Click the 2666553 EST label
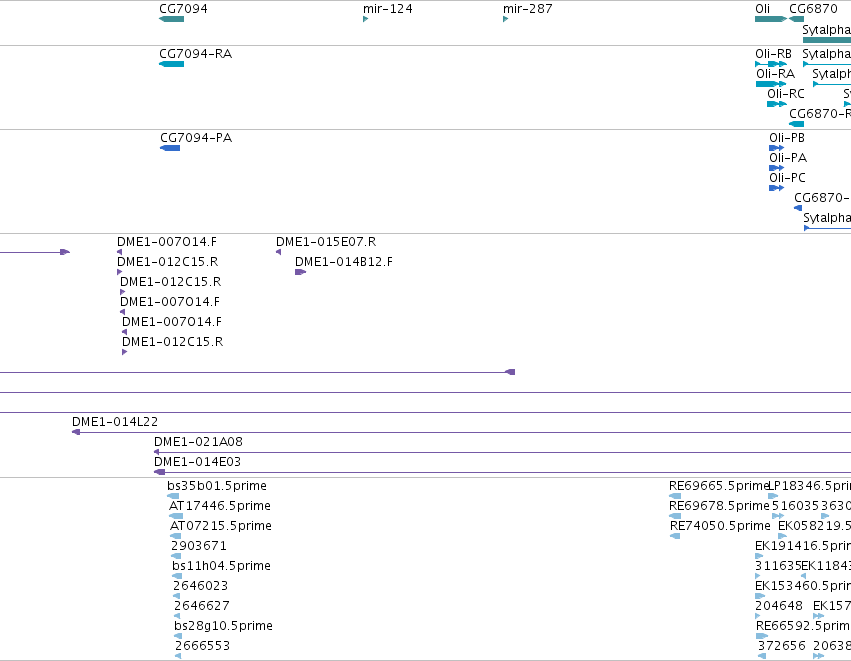Image resolution: width=851 pixels, height=661 pixels. tap(202, 646)
